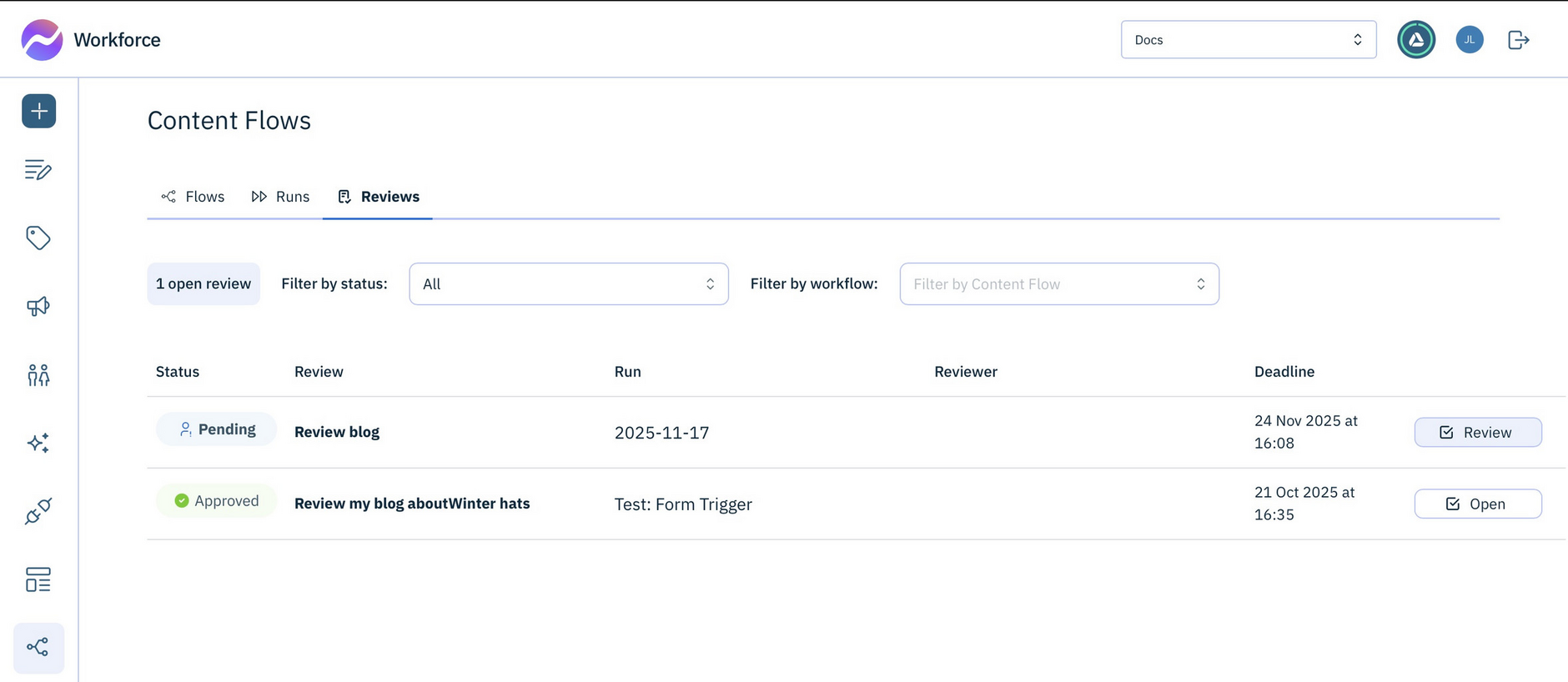Open the tags icon in sidebar
Viewport: 1568px width, 682px height.
click(38, 238)
